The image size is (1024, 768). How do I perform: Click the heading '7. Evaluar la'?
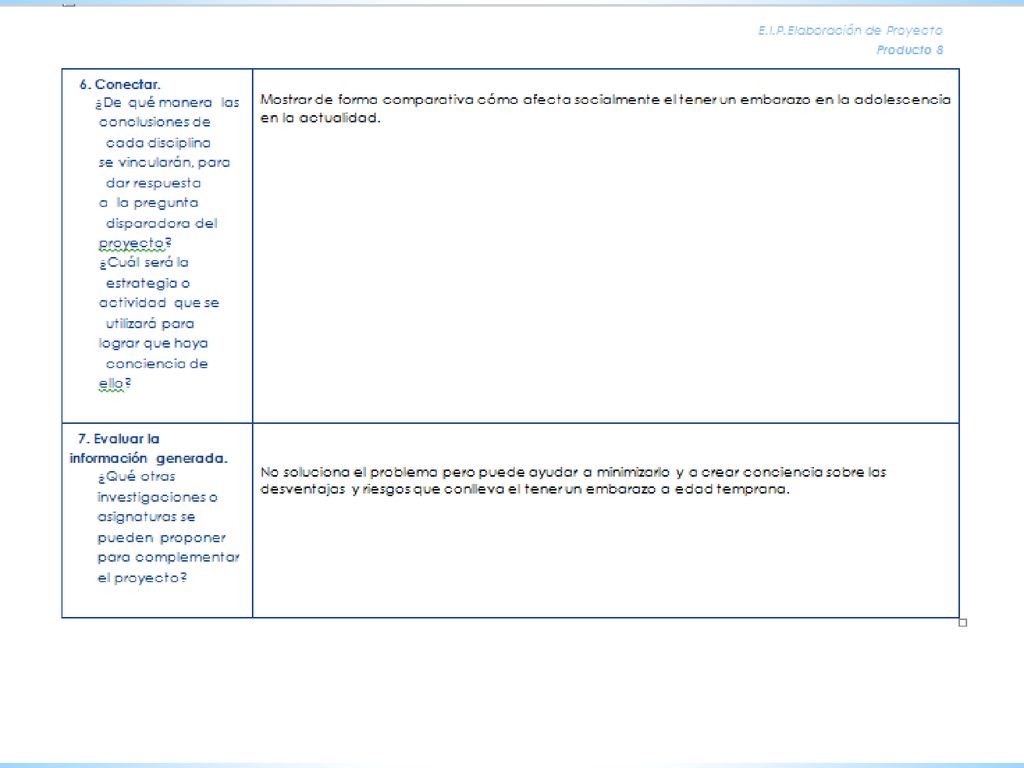[x=118, y=439]
